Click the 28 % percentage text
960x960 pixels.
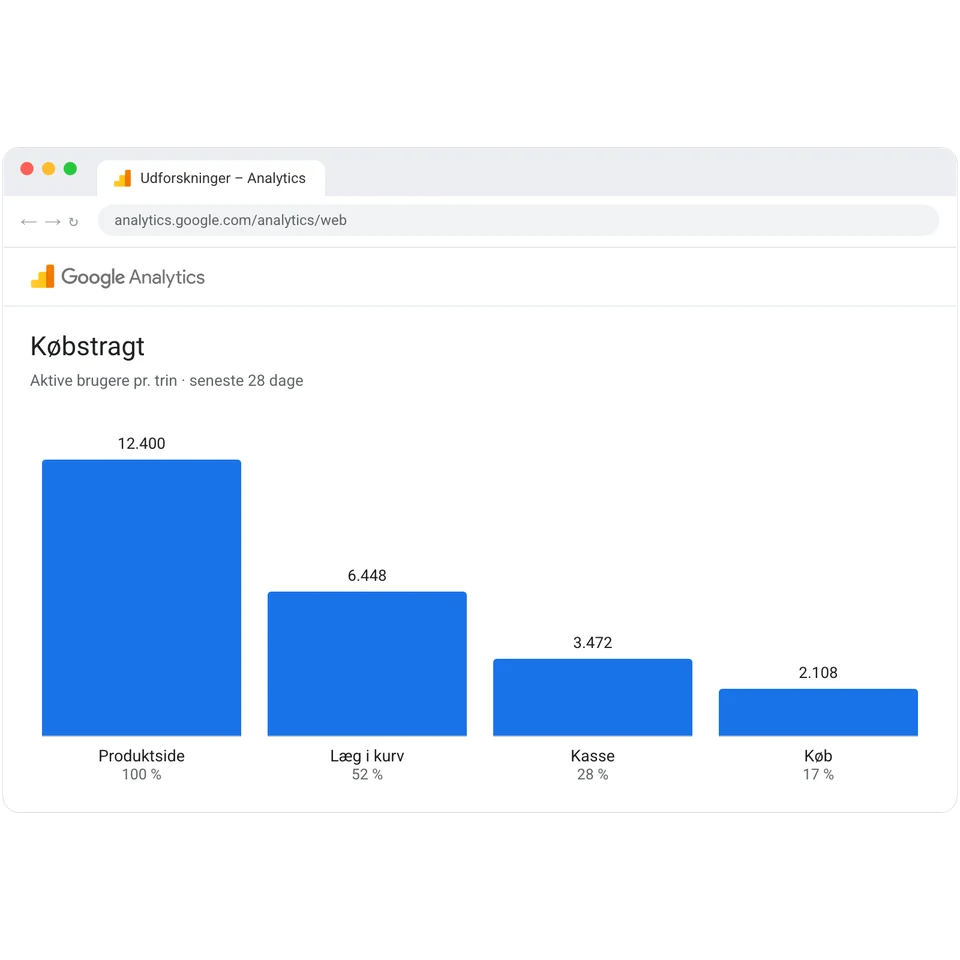pos(593,774)
